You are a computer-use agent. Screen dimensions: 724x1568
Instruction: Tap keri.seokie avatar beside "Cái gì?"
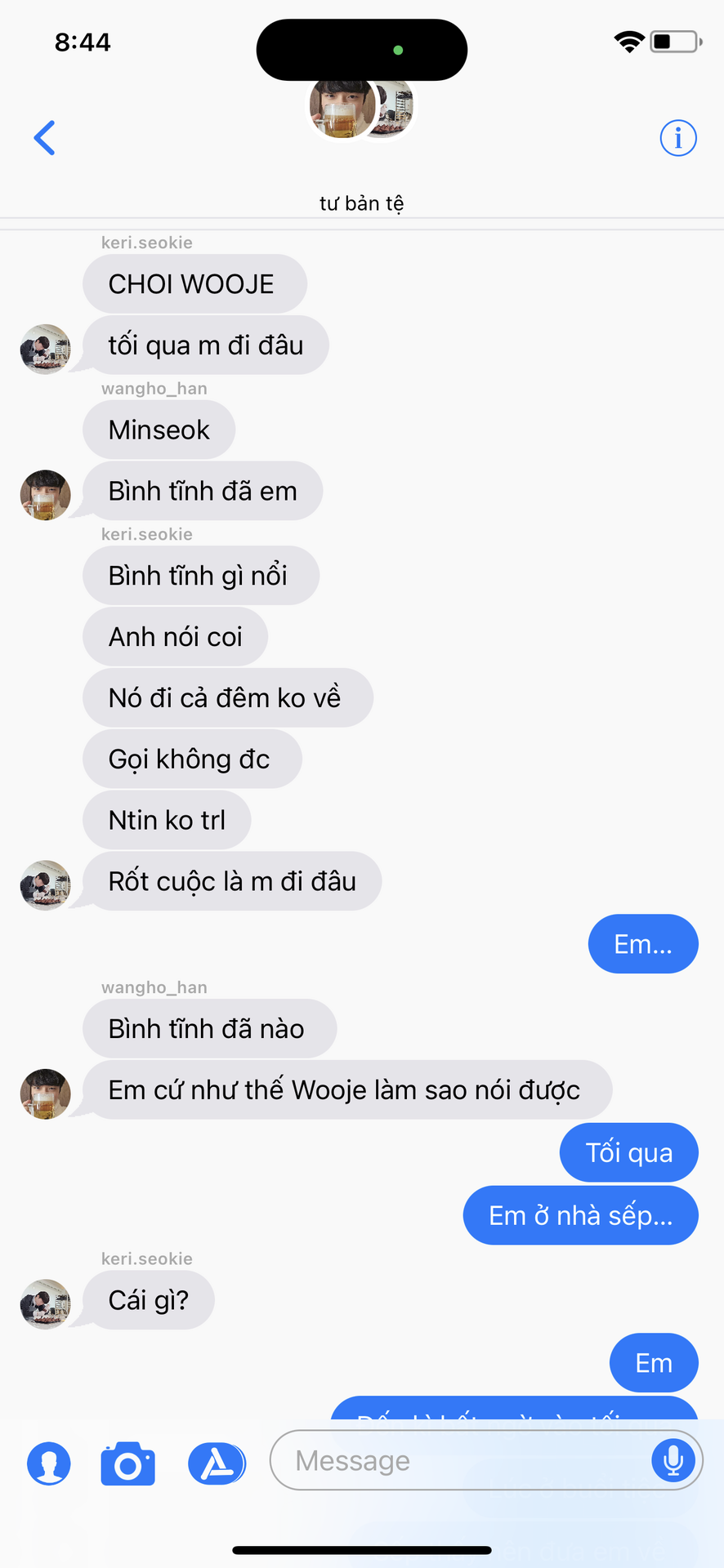(46, 1304)
